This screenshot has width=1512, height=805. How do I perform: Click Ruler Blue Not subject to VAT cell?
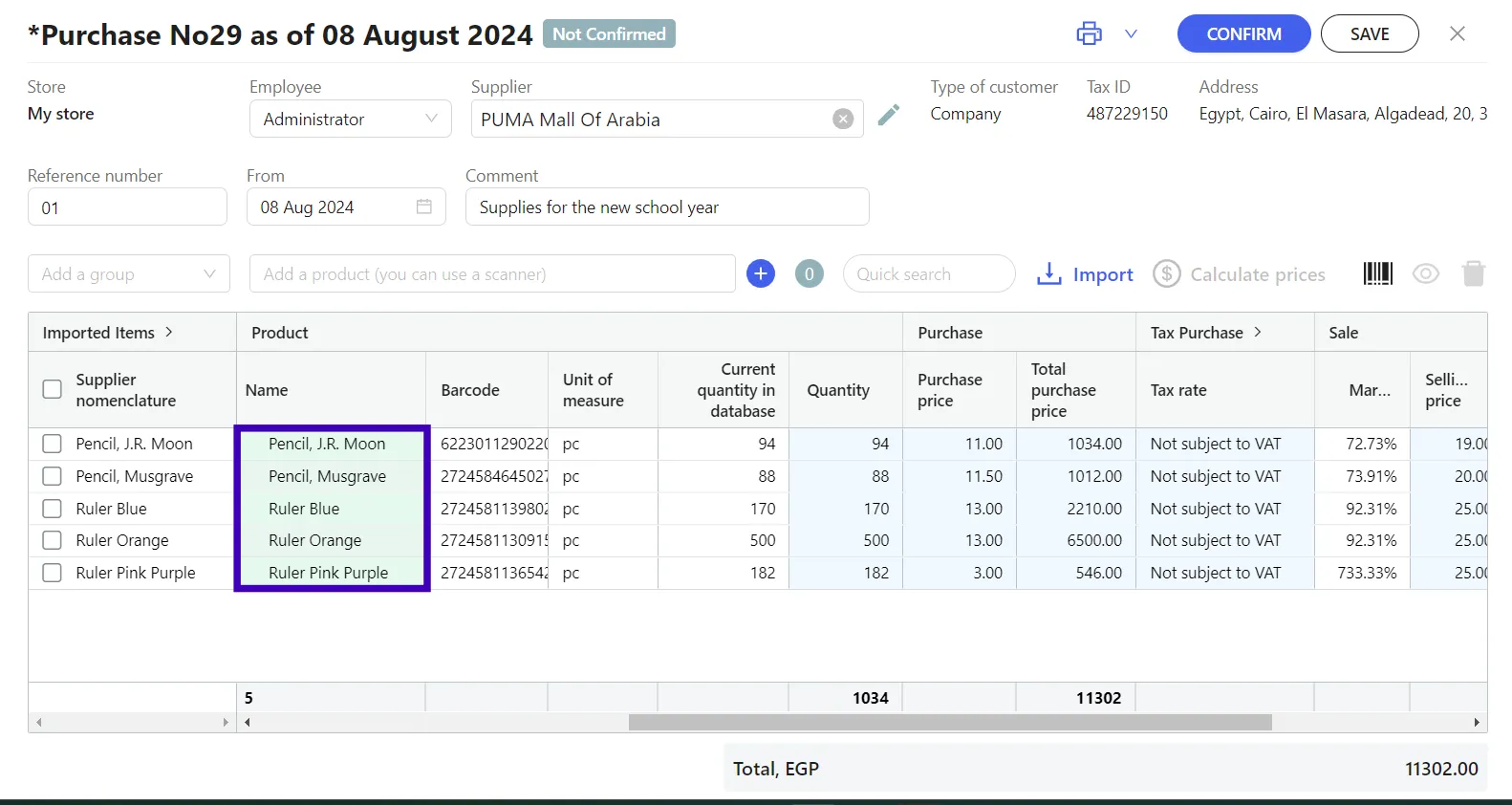(x=1224, y=509)
